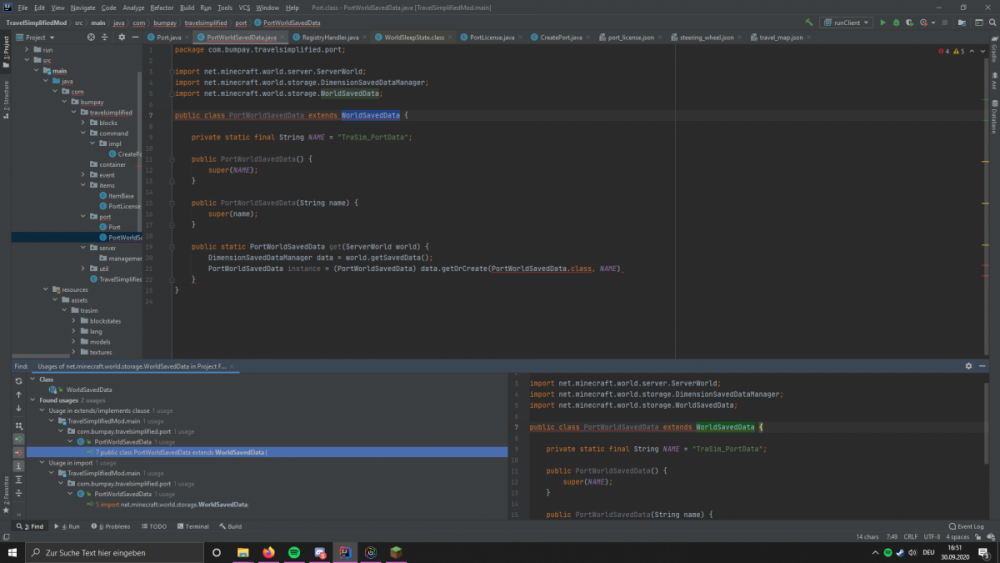Open the Terminal tool window

pyautogui.click(x=193, y=526)
